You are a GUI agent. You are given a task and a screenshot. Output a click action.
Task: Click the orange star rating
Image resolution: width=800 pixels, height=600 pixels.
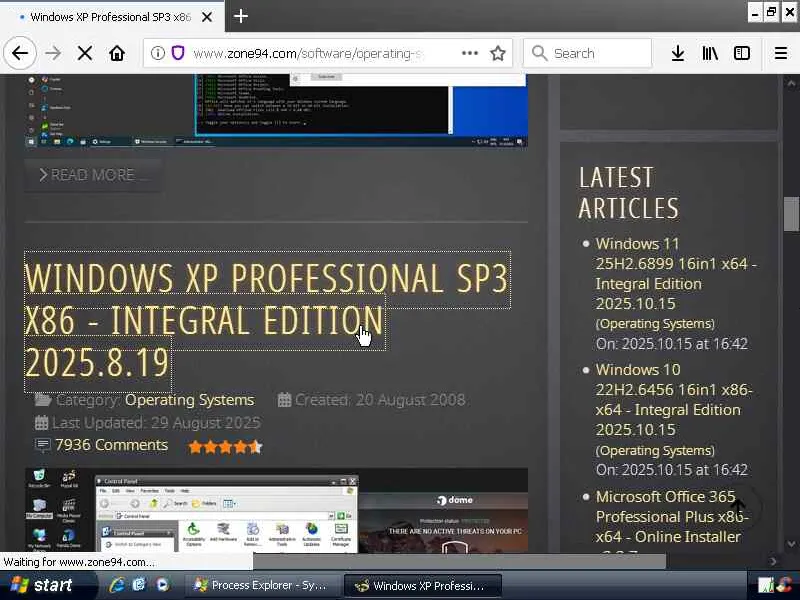[225, 447]
